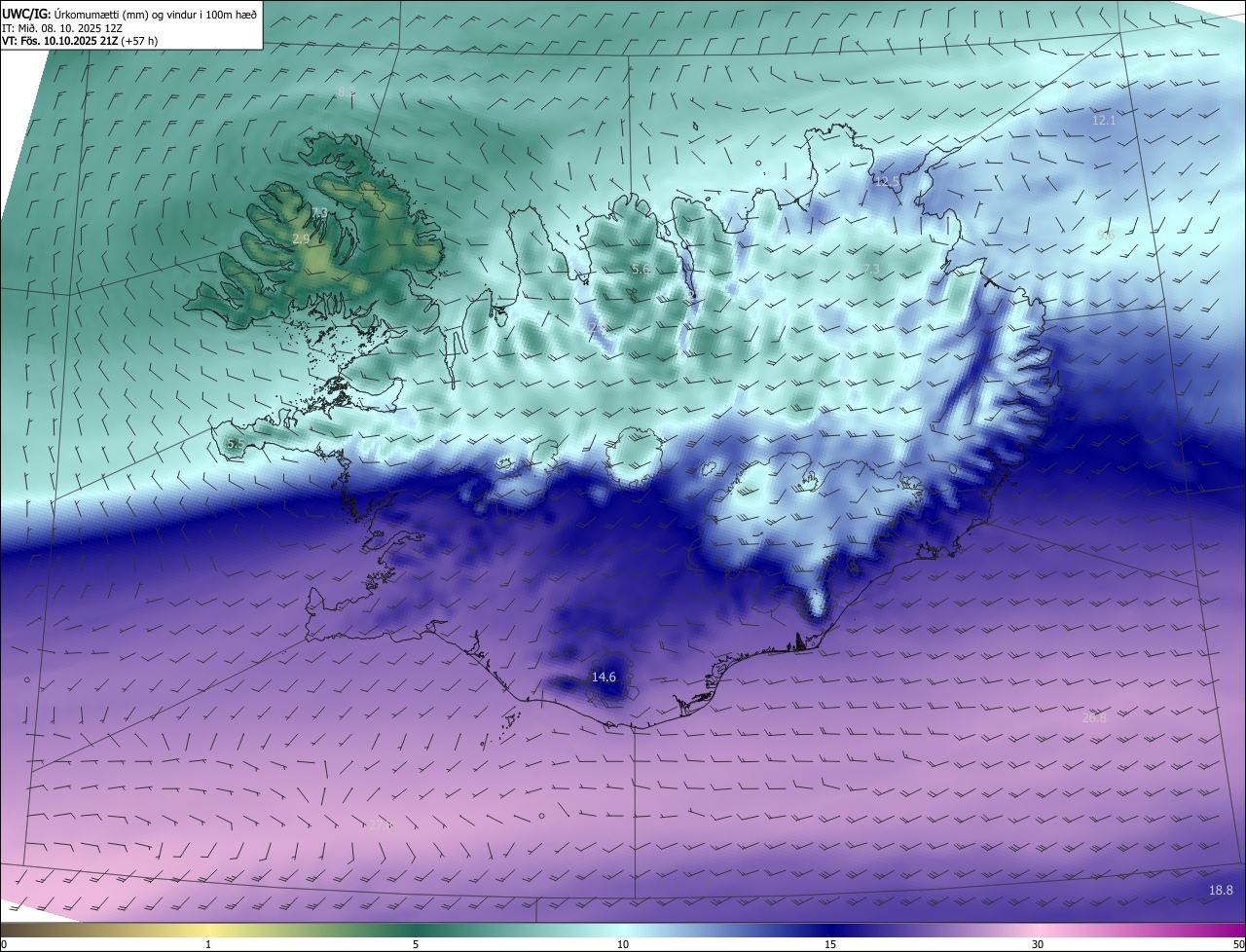Click the 12.1 value label on the map
Screen dimensions: 1246x952
point(1104,120)
